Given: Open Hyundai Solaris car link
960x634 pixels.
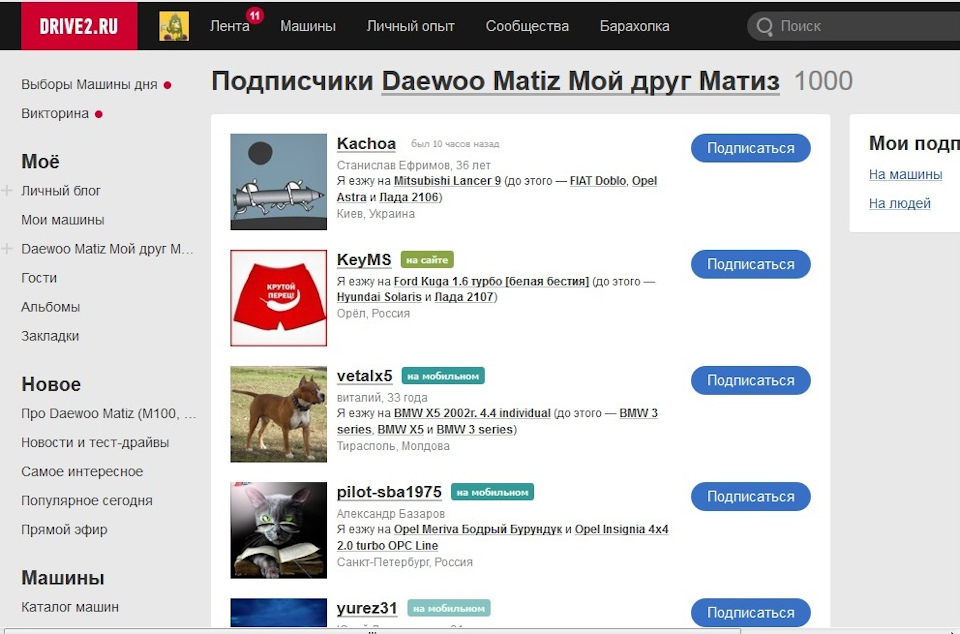Looking at the screenshot, I should pos(379,297).
